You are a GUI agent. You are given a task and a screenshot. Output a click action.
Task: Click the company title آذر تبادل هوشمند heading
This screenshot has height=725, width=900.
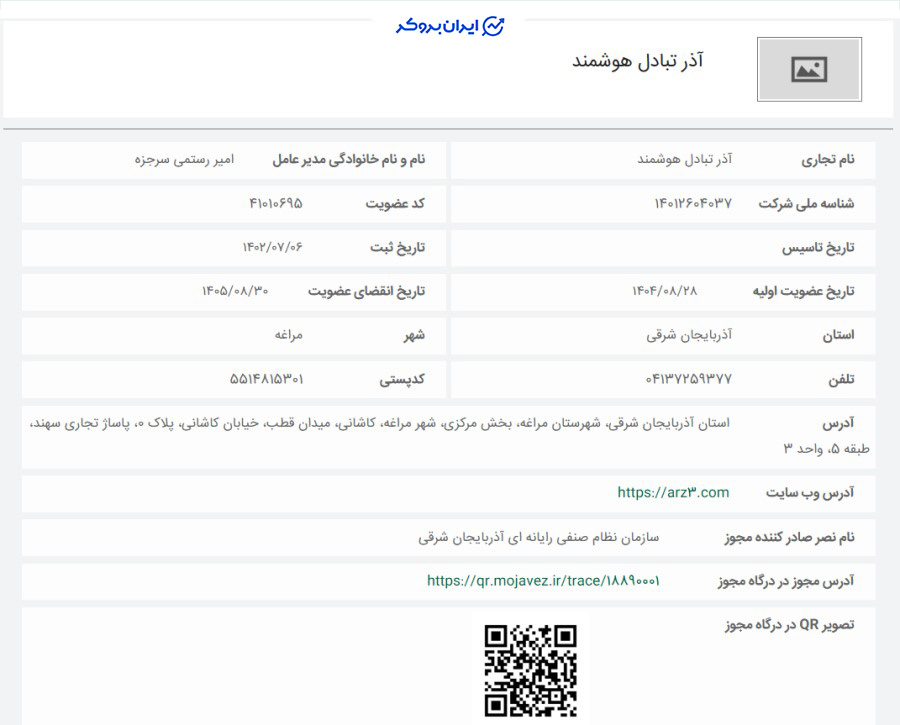point(638,61)
